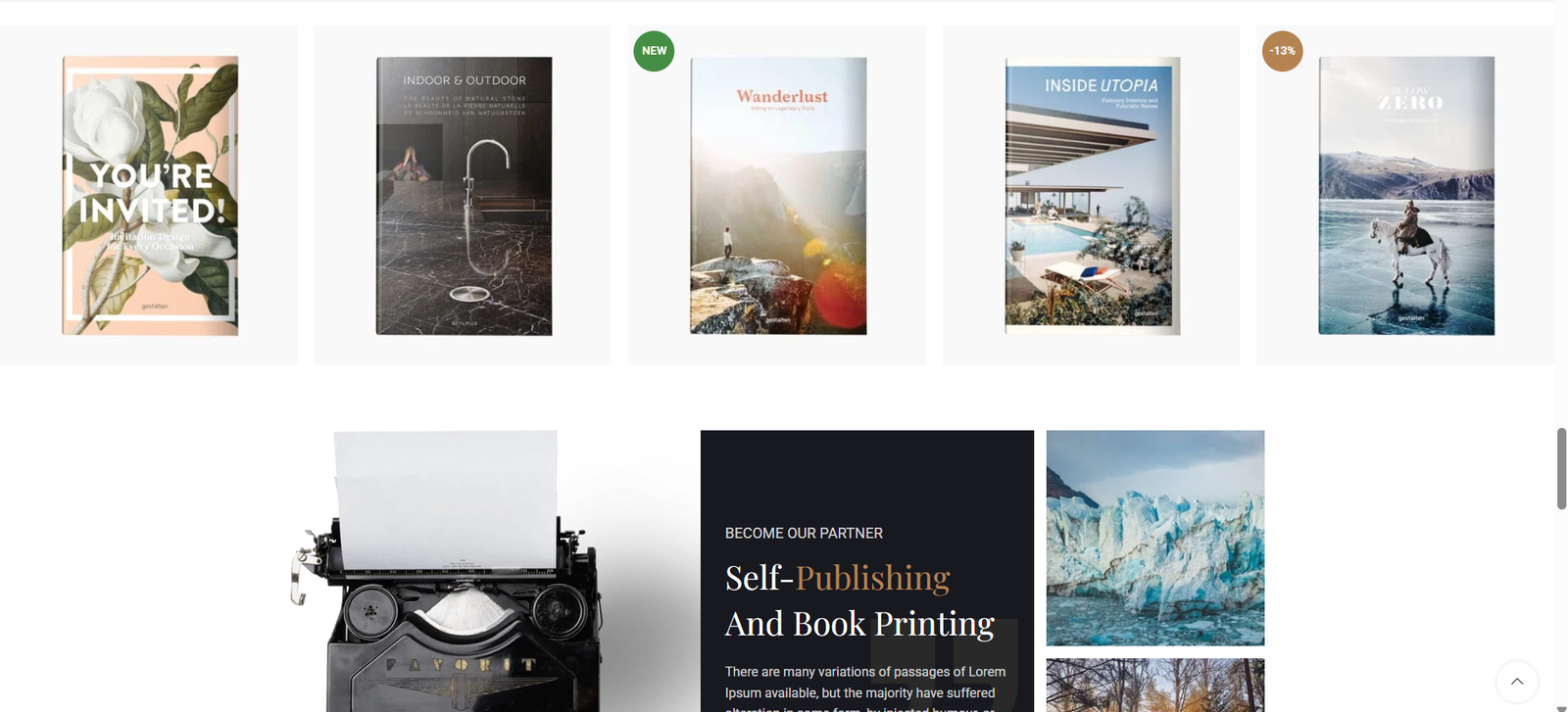Open the Below Zero book cover
This screenshot has height=712, width=1568.
[x=1406, y=196]
